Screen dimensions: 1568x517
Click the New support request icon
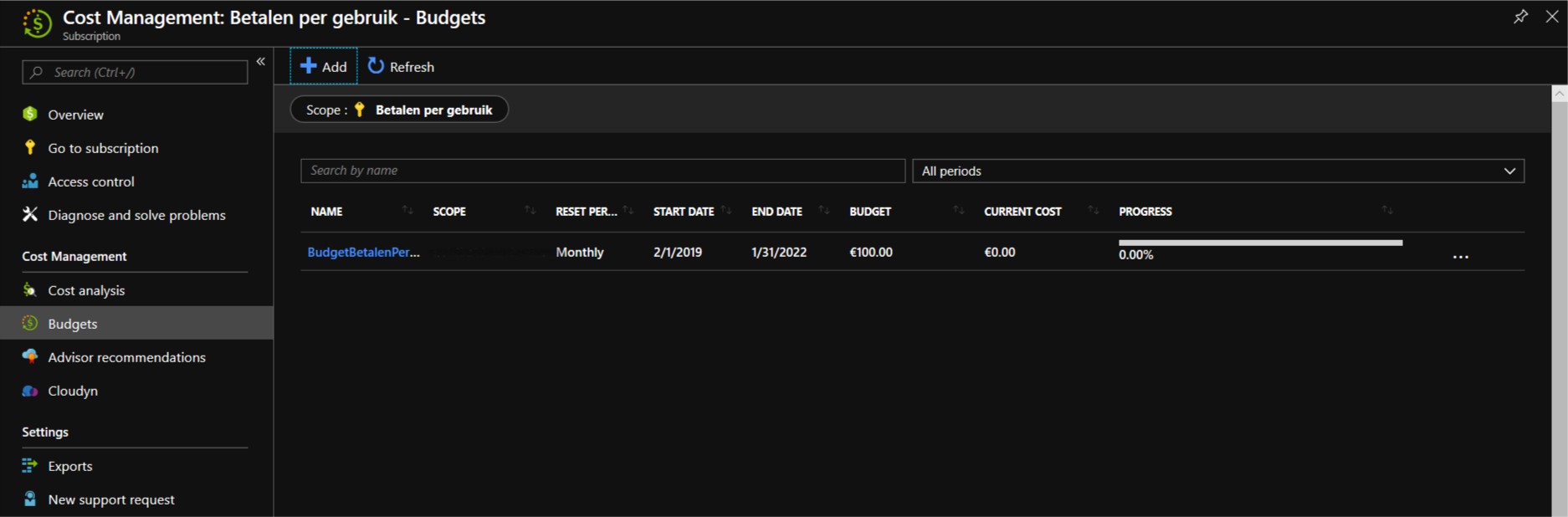(x=30, y=499)
